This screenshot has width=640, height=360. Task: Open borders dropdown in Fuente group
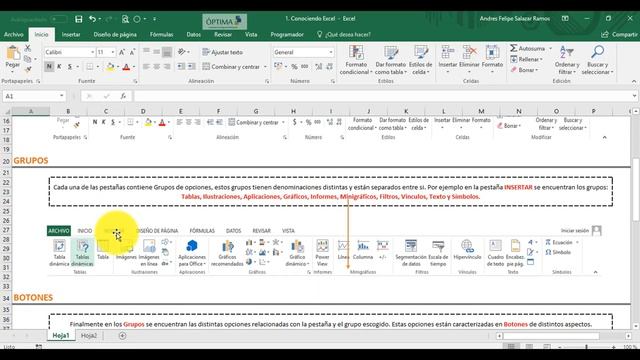tap(98, 67)
